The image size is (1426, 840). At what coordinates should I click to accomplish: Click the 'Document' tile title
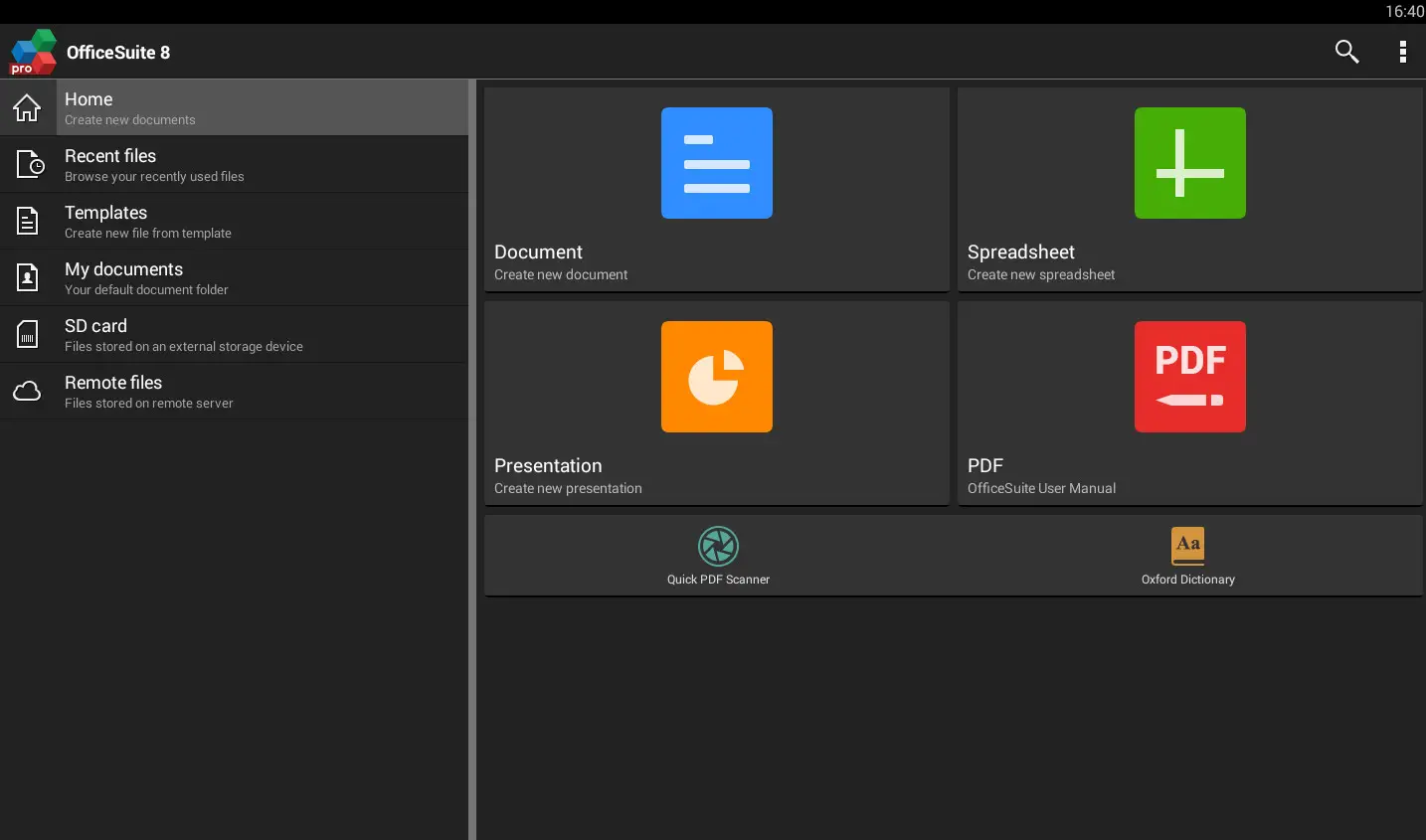click(x=538, y=252)
